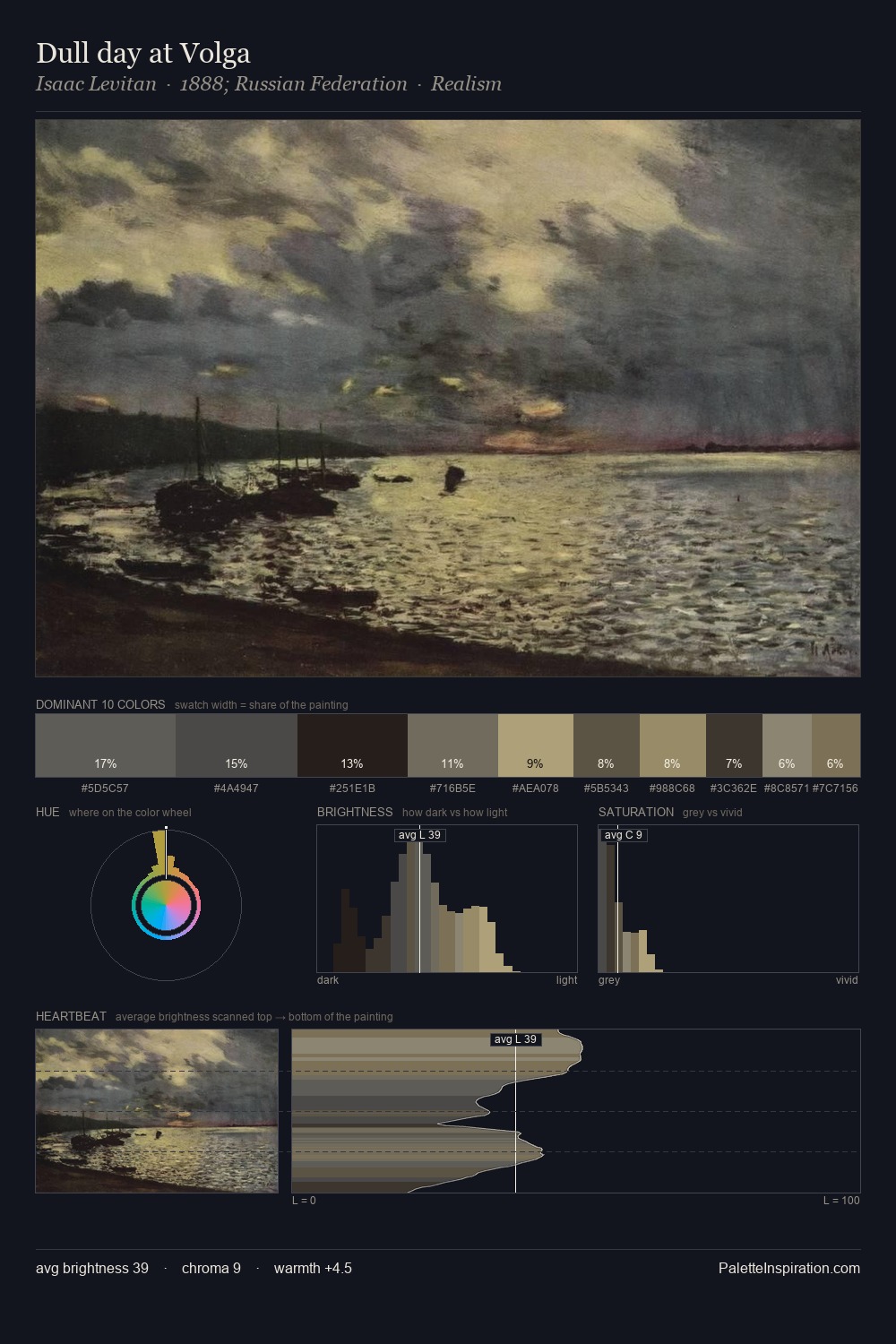Click the avg L 39 marker in Heartbeat

(x=515, y=1039)
